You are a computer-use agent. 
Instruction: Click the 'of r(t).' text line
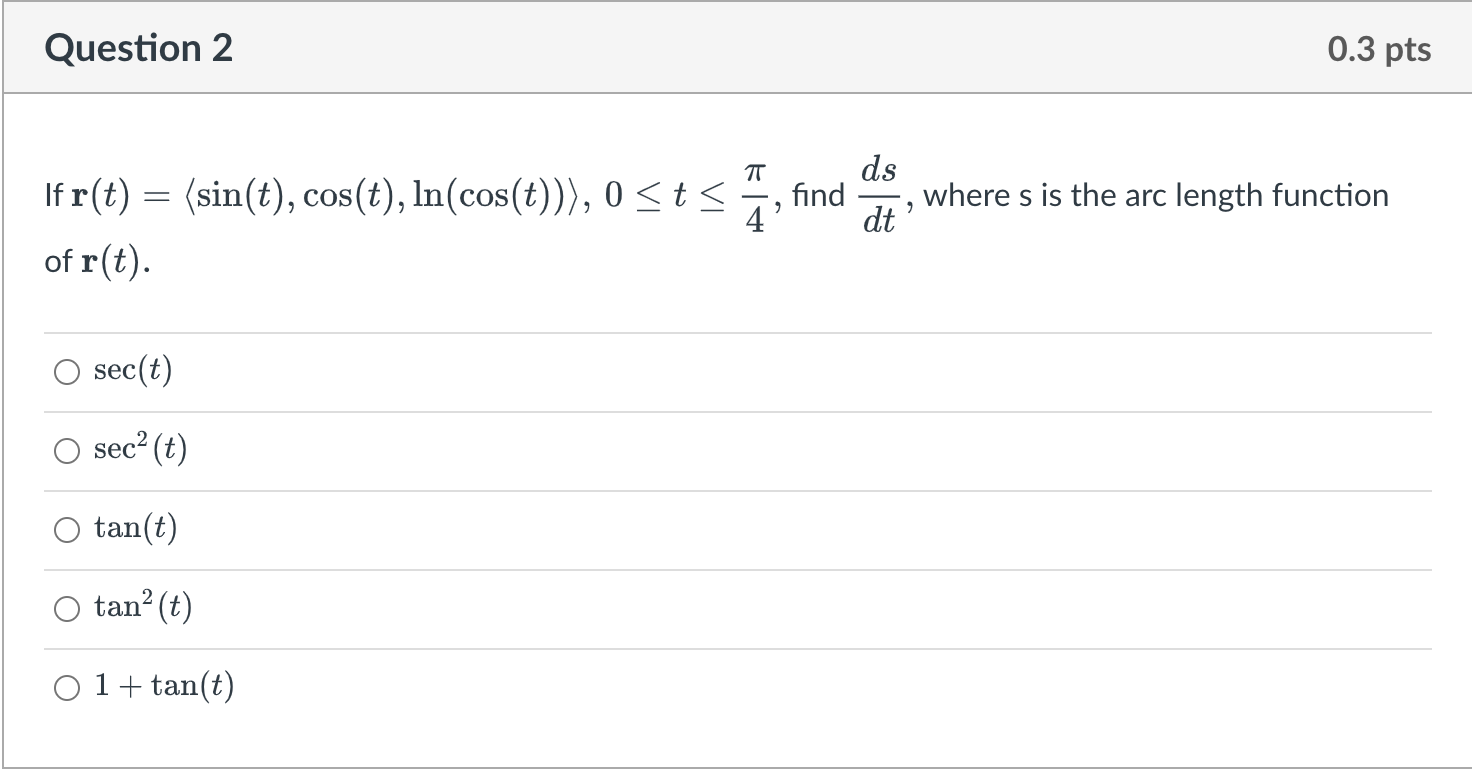[99, 261]
